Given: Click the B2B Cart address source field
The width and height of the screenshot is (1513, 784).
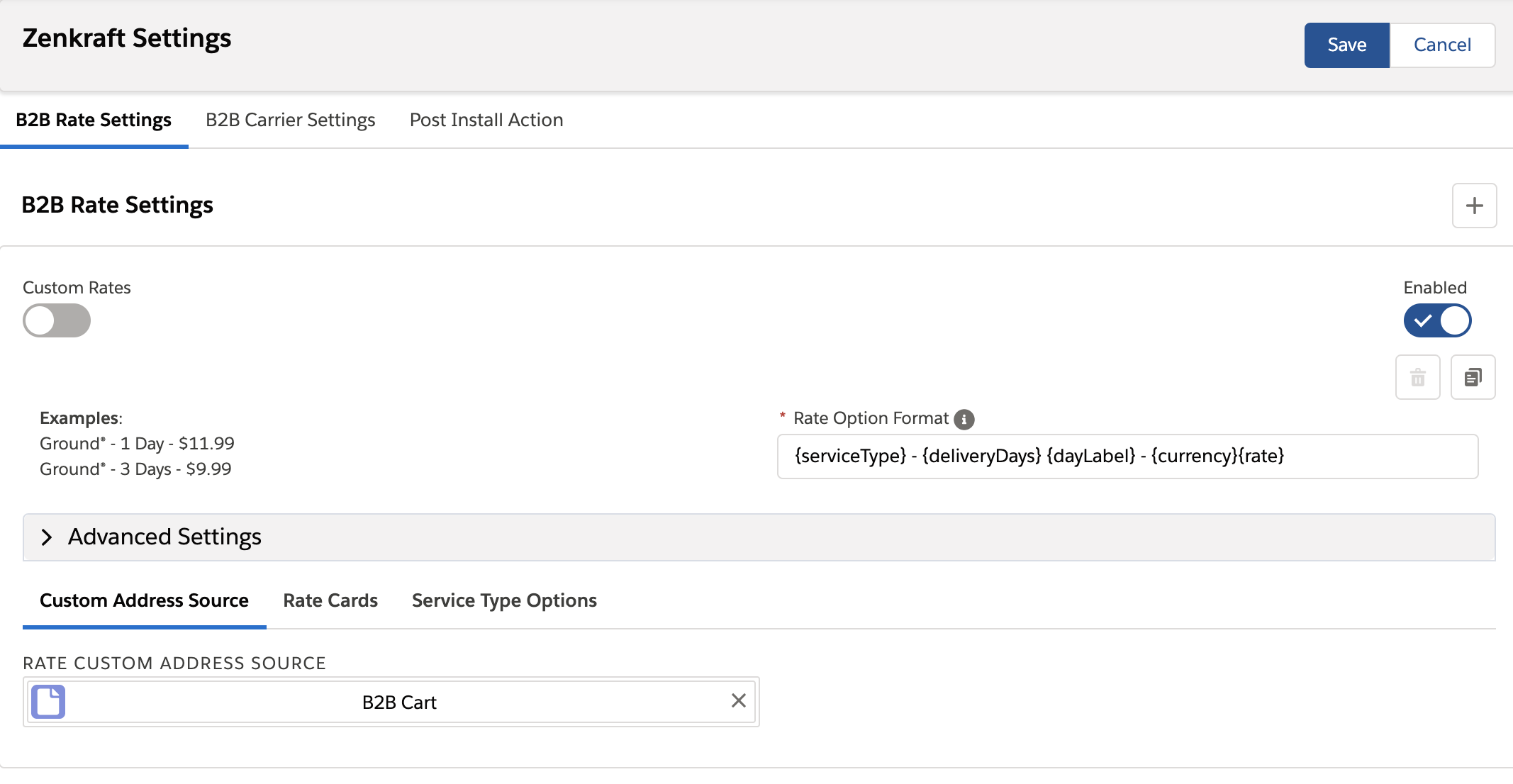Looking at the screenshot, I should (x=391, y=702).
